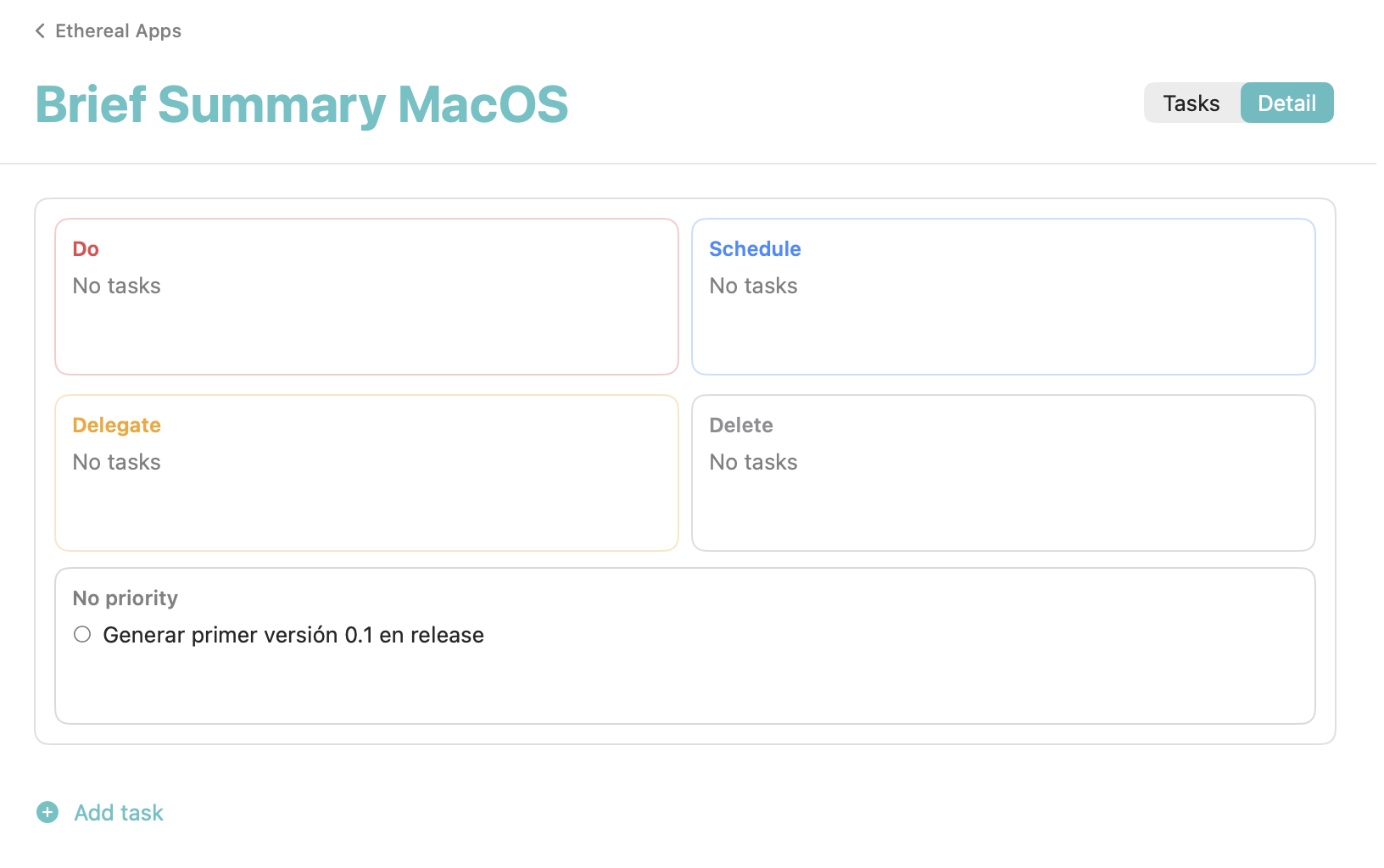Open the Generar primer versión 0.1 task
1384x868 pixels.
pyautogui.click(x=293, y=635)
